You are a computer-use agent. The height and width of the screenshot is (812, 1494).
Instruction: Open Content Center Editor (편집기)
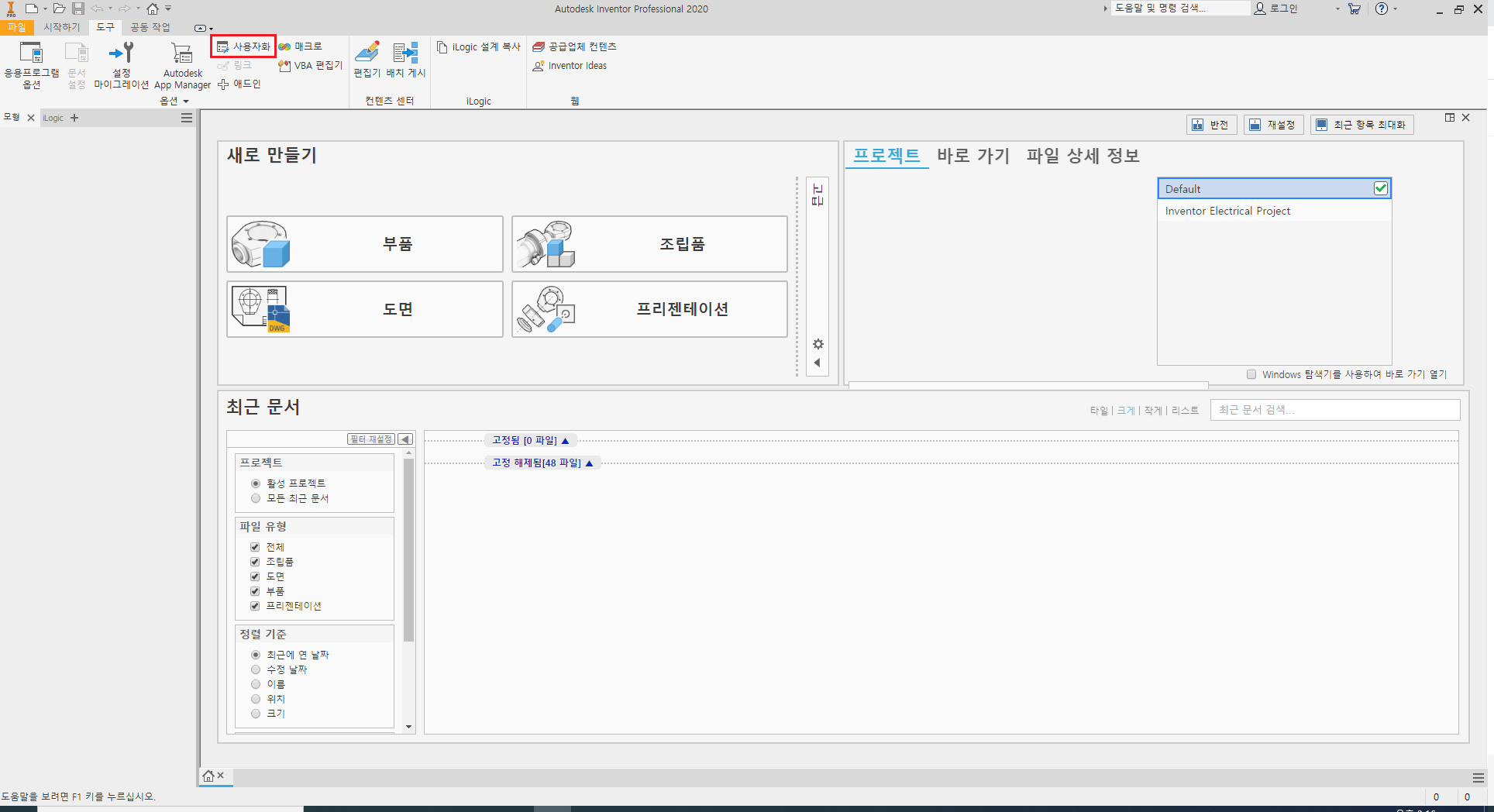pyautogui.click(x=367, y=60)
